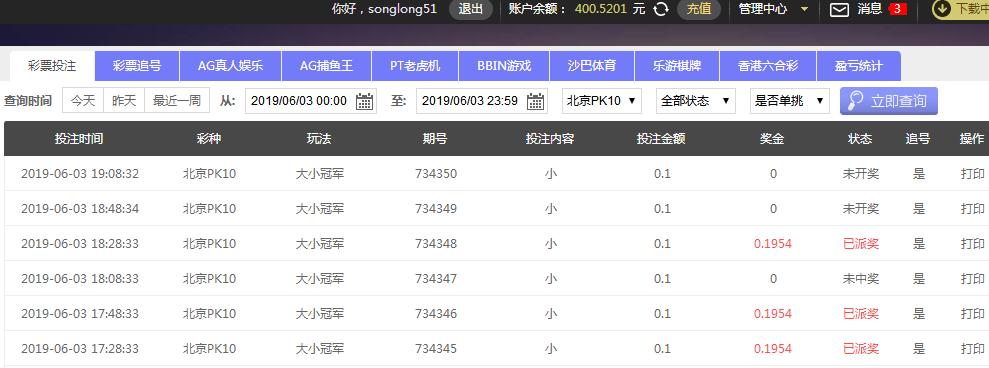This screenshot has height=368, width=989.
Task: Open the 盈亏统计 tab
Action: tap(858, 66)
